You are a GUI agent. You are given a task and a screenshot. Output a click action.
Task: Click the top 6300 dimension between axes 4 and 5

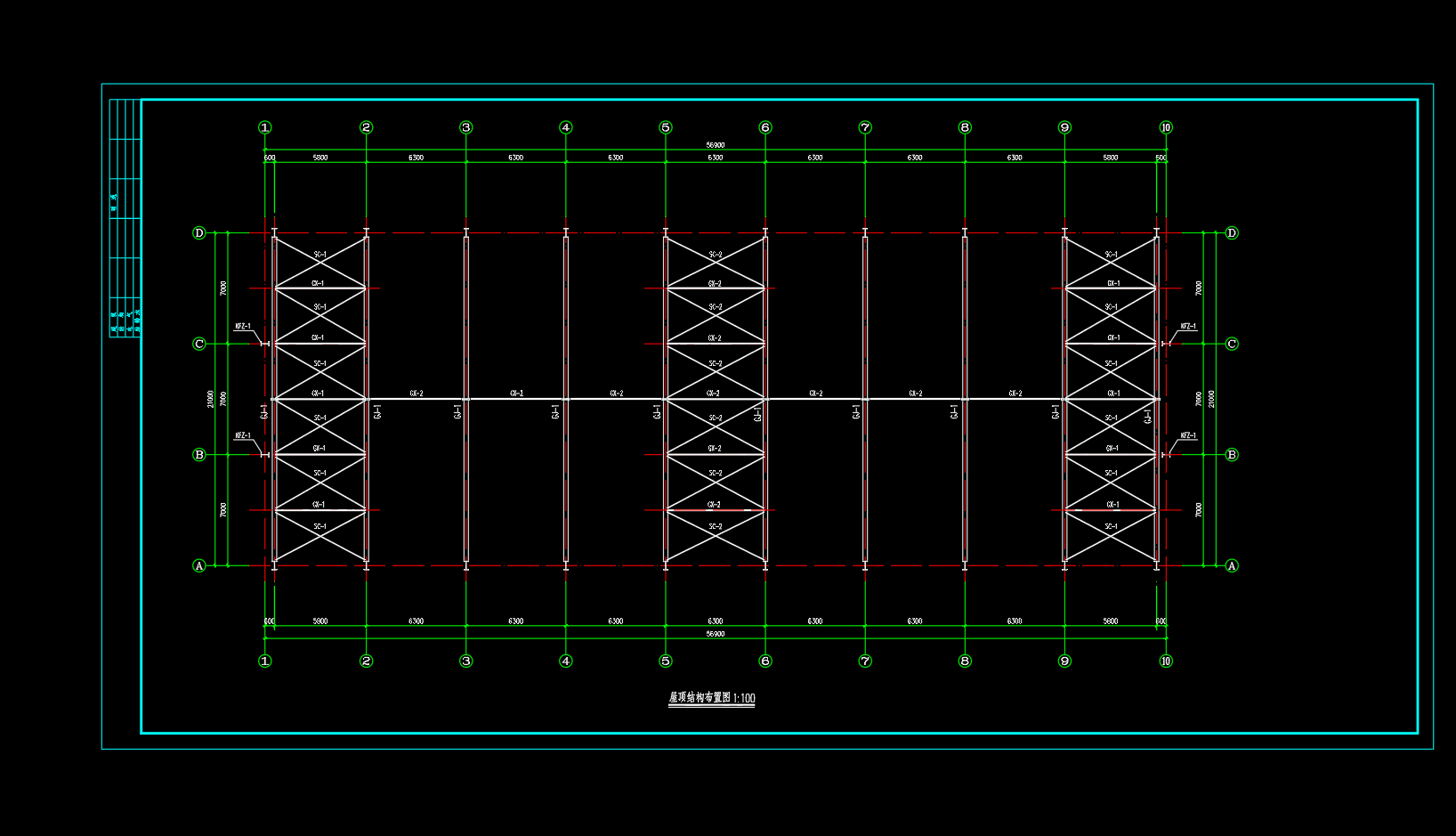click(x=616, y=158)
